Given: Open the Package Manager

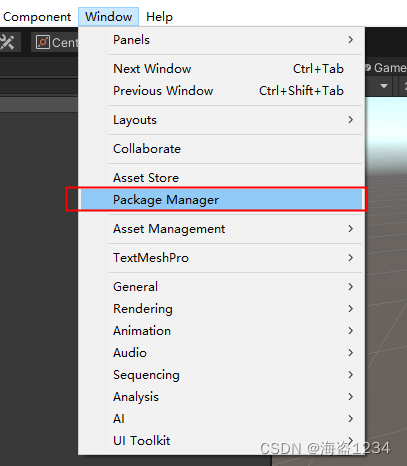Looking at the screenshot, I should [x=221, y=200].
